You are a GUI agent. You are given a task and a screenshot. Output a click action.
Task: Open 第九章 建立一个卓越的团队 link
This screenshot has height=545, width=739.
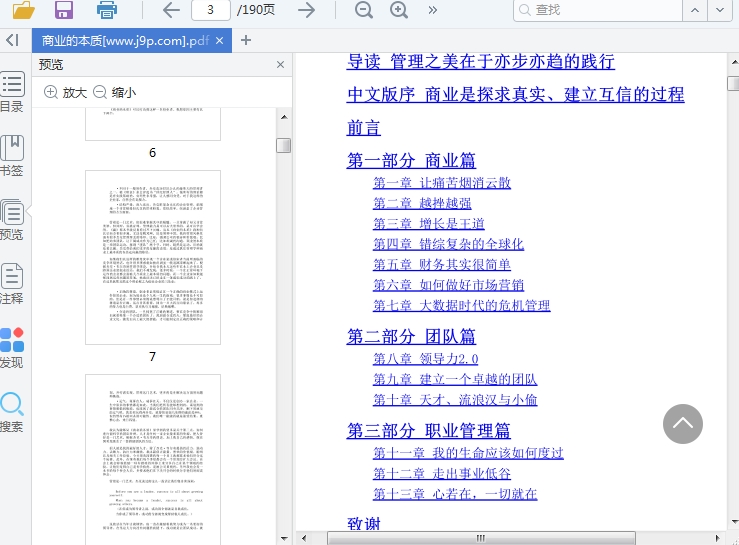[x=455, y=380]
